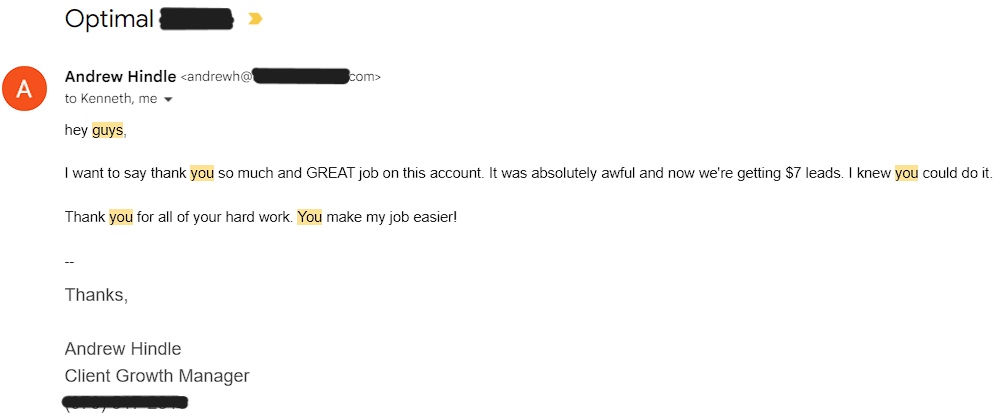Click the "to Kenneth, me" recipients text
1002x418 pixels.
111,99
